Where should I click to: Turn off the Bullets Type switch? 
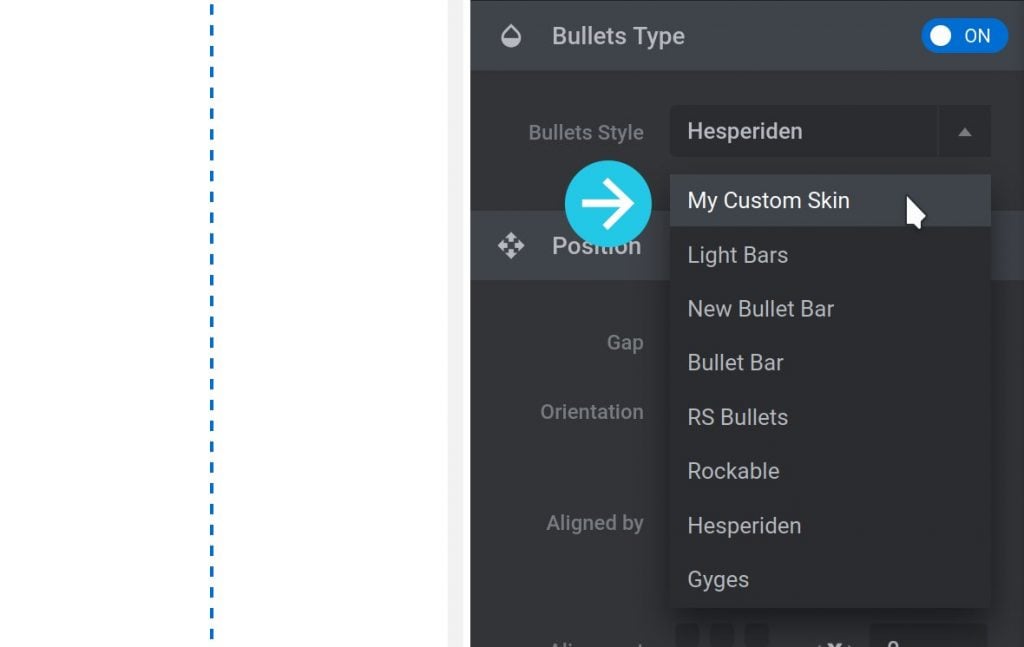[963, 36]
